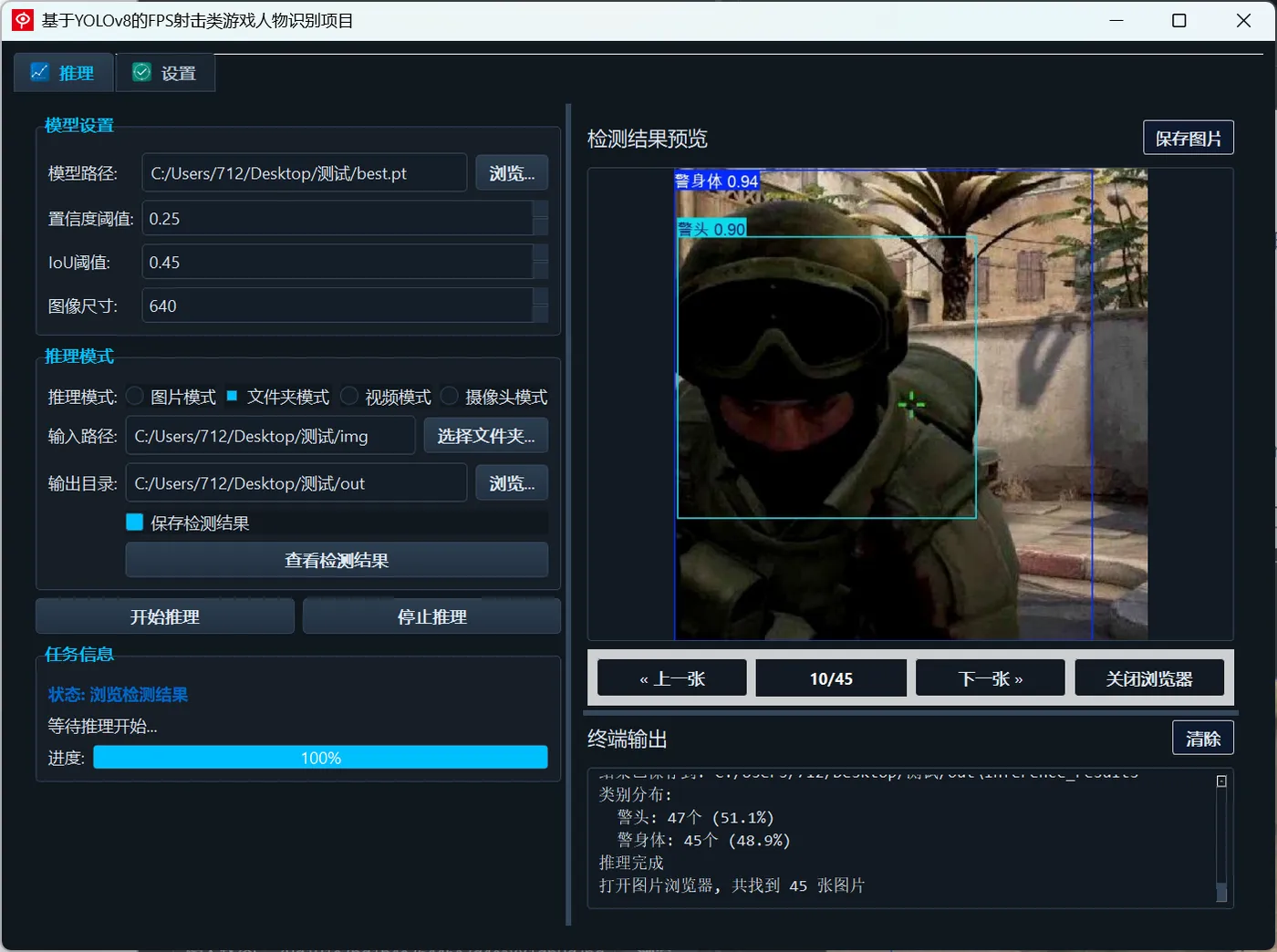The width and height of the screenshot is (1277, 952).
Task: Click 推理完成 terminal line
Action: point(631,863)
